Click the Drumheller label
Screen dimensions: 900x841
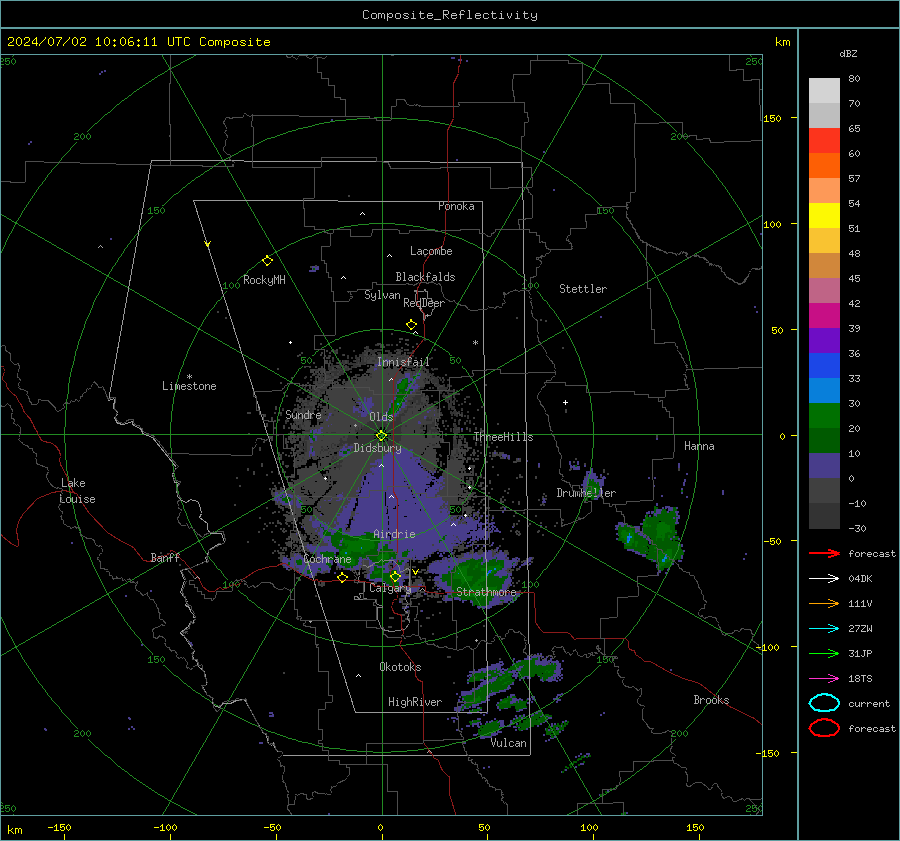(x=586, y=493)
